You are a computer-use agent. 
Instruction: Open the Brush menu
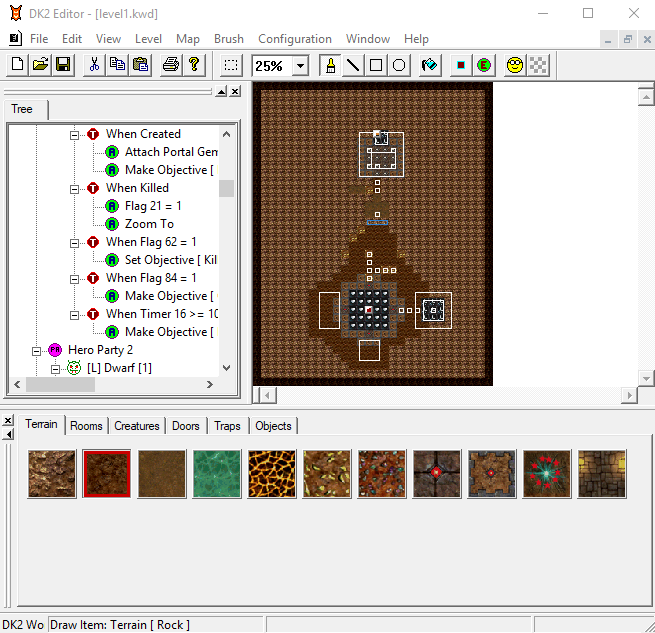[x=229, y=39]
